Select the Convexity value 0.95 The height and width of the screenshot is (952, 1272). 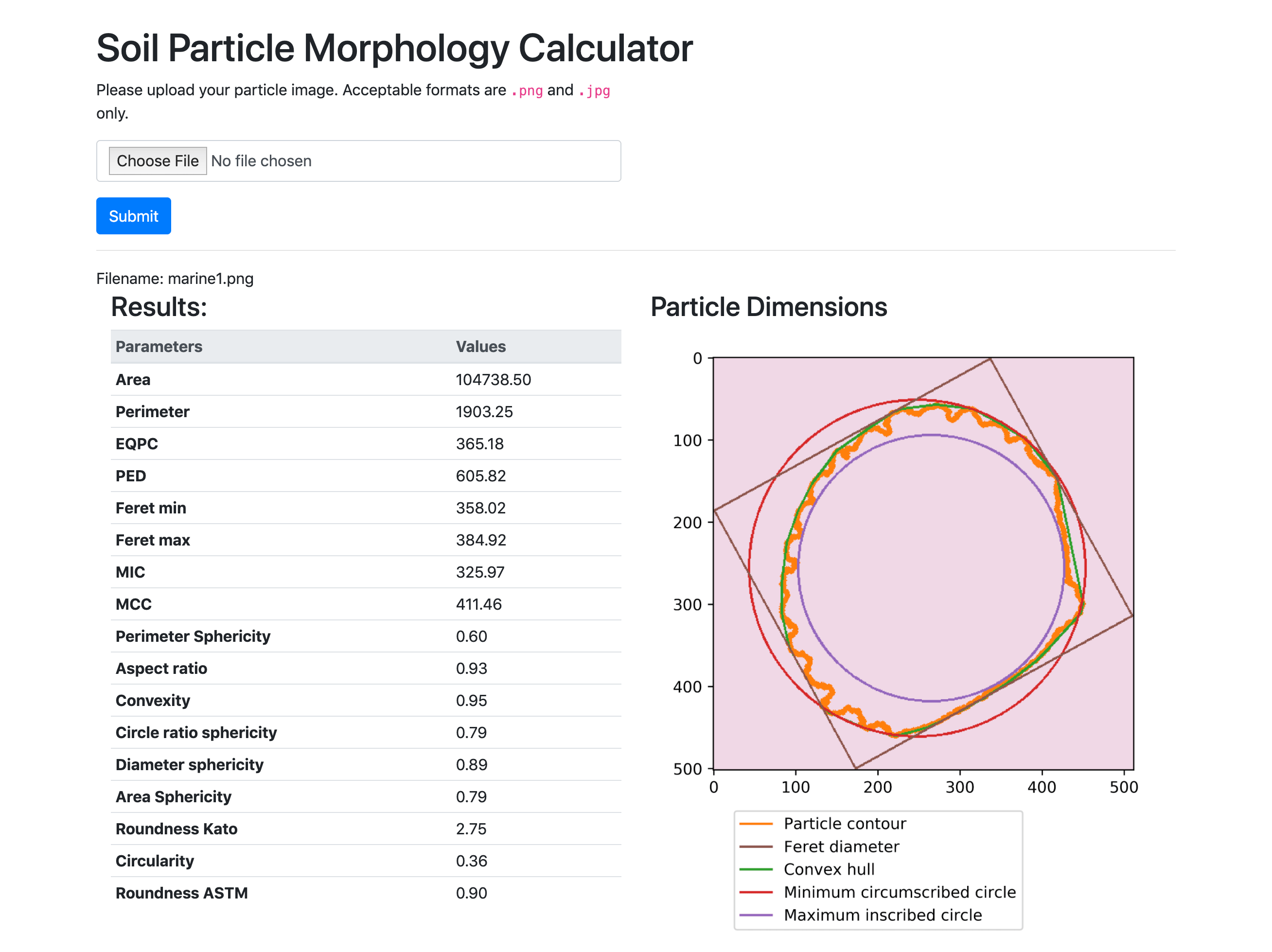click(471, 701)
